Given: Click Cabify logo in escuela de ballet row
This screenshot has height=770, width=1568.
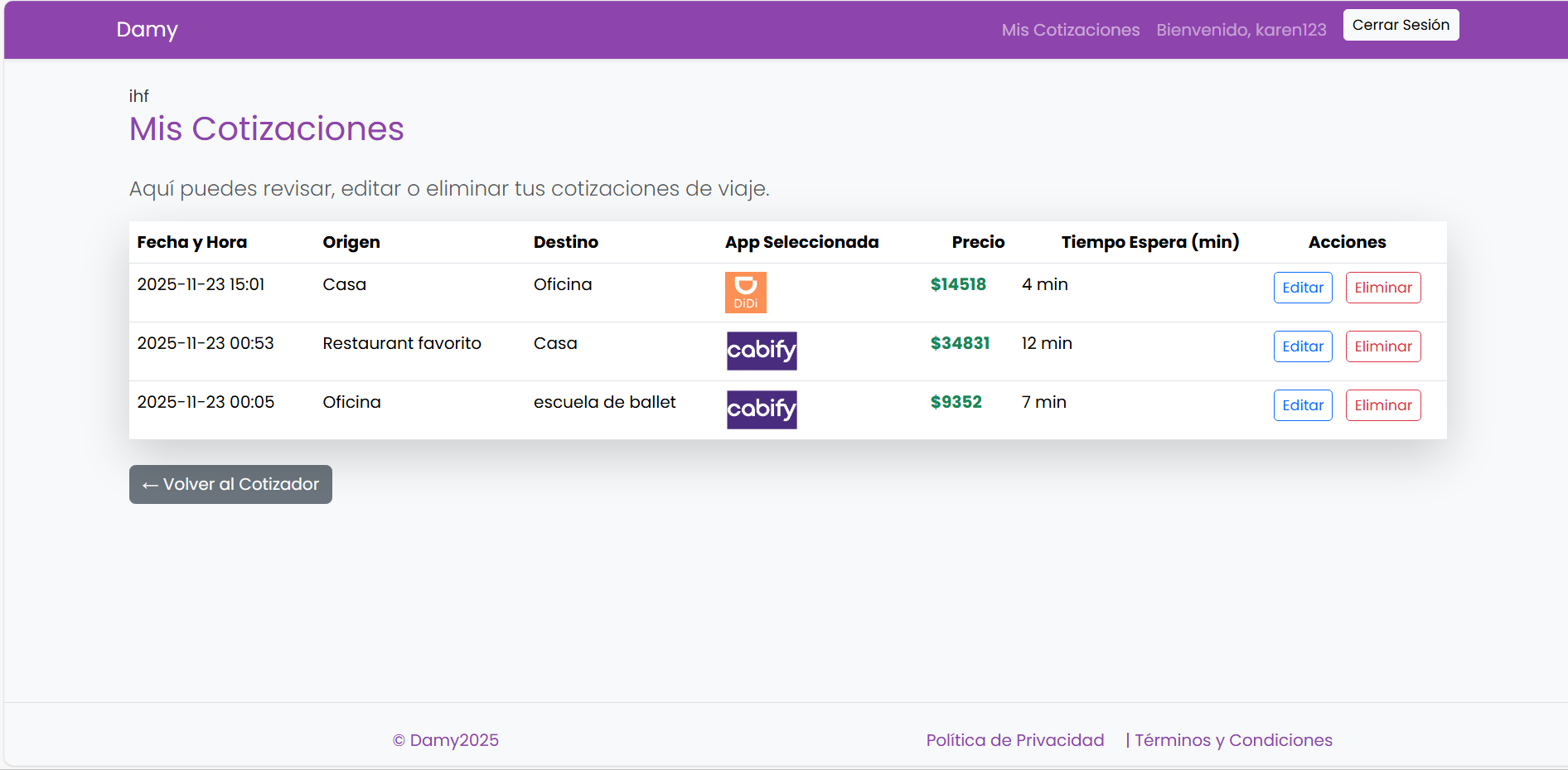Looking at the screenshot, I should coord(762,409).
